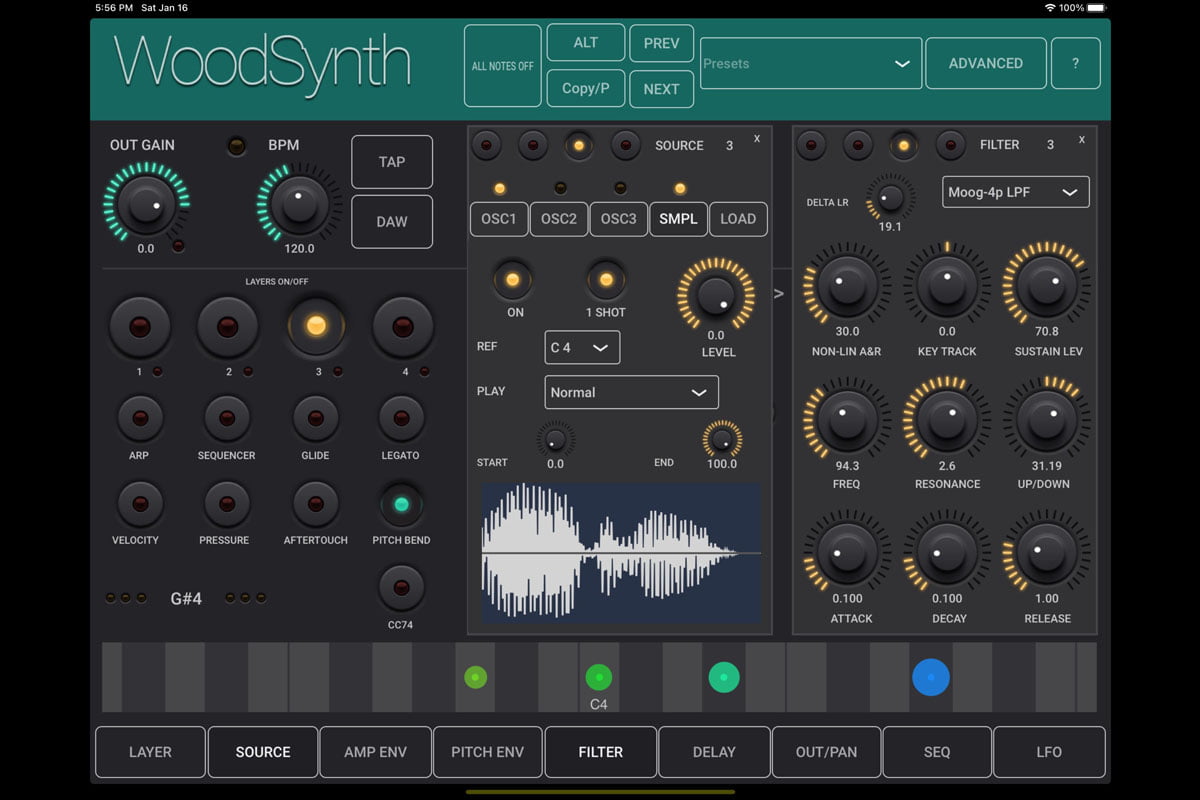Screen dimensions: 1200x800
Task: Click the small LED beside OUT GAIN label
Action: [237, 146]
